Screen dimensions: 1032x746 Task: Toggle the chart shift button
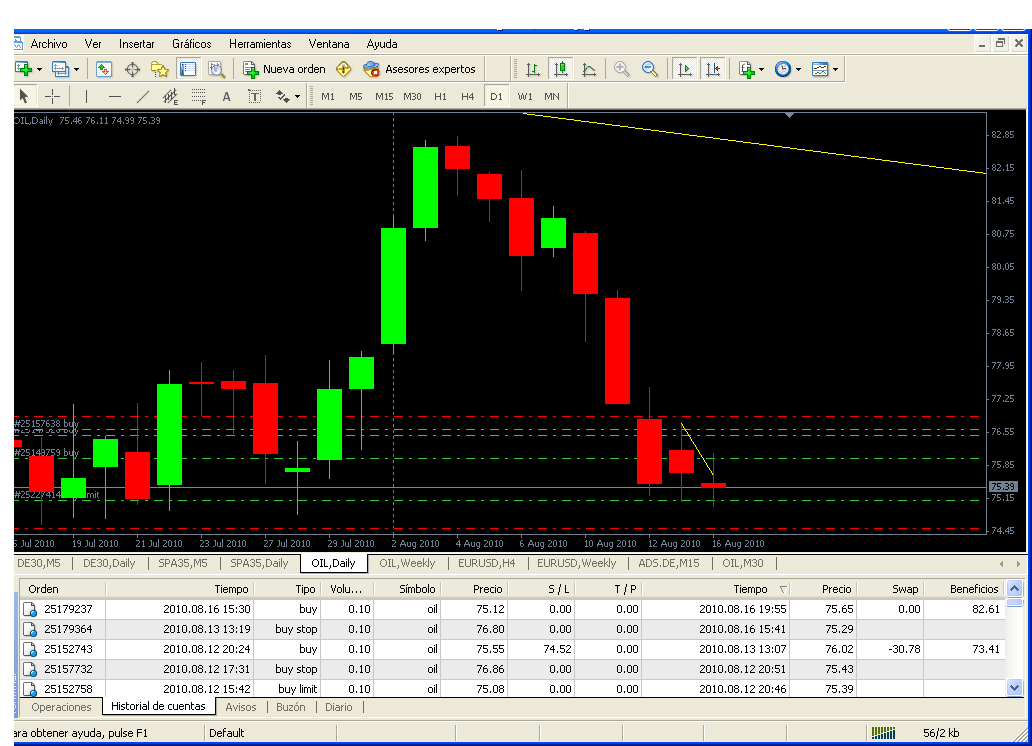pyautogui.click(x=712, y=69)
